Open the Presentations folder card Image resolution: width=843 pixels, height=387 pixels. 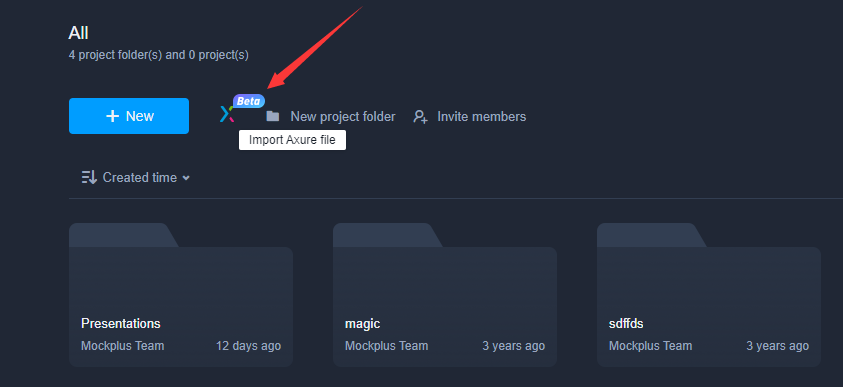pos(181,295)
